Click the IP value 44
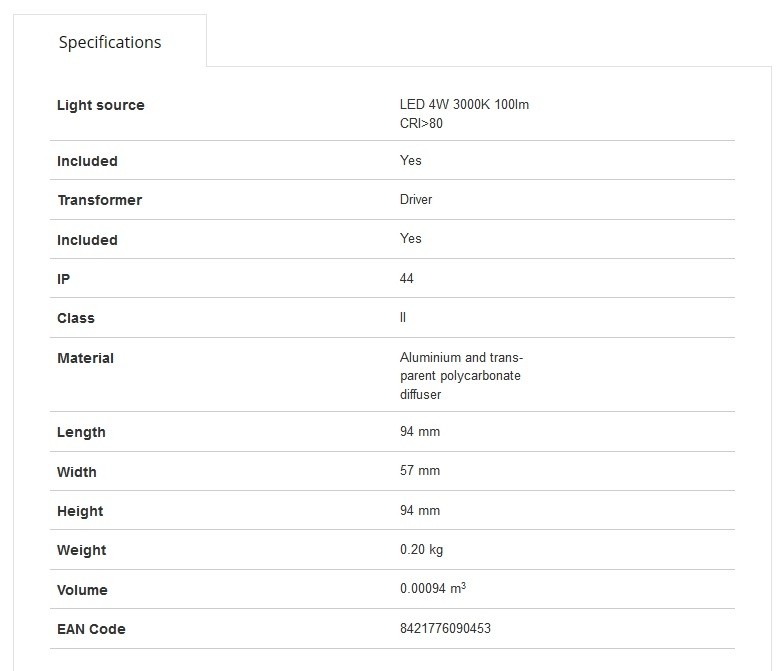778x671 pixels. 406,278
